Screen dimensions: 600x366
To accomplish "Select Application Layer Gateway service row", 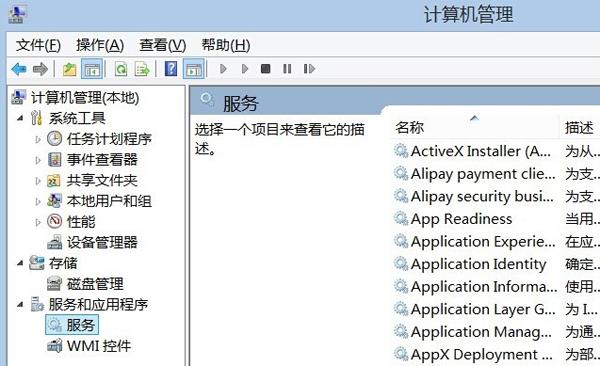I will (496, 309).
